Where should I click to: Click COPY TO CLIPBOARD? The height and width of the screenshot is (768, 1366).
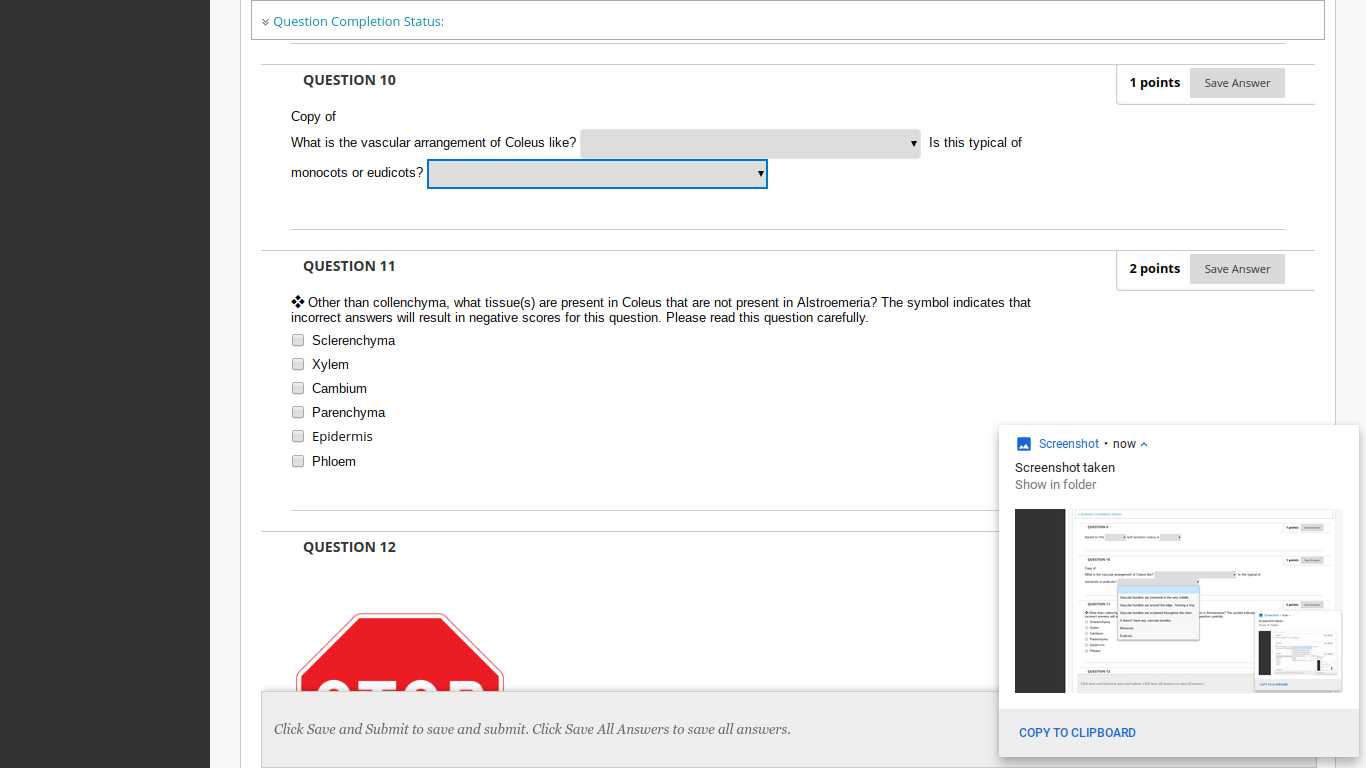pos(1077,733)
